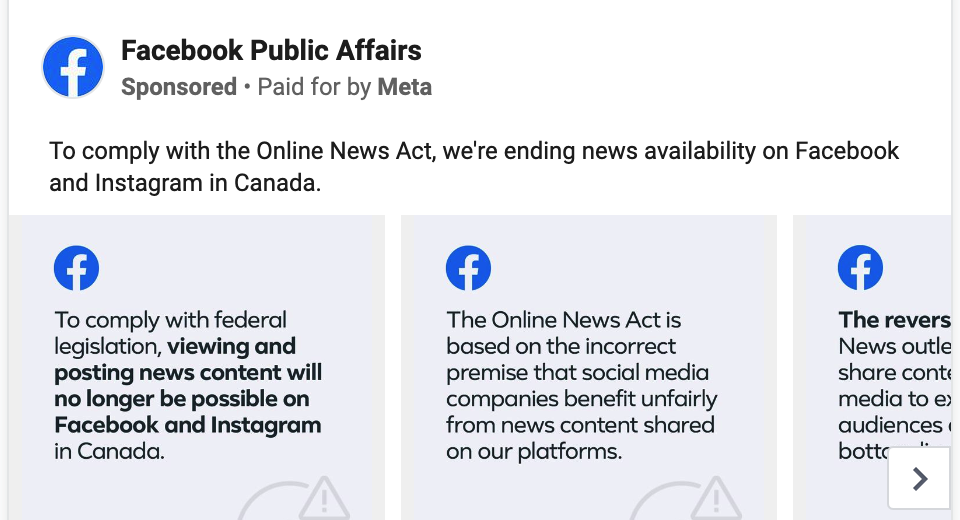Click gray arc graphic on second card
This screenshot has width=960, height=520.
coord(659,501)
